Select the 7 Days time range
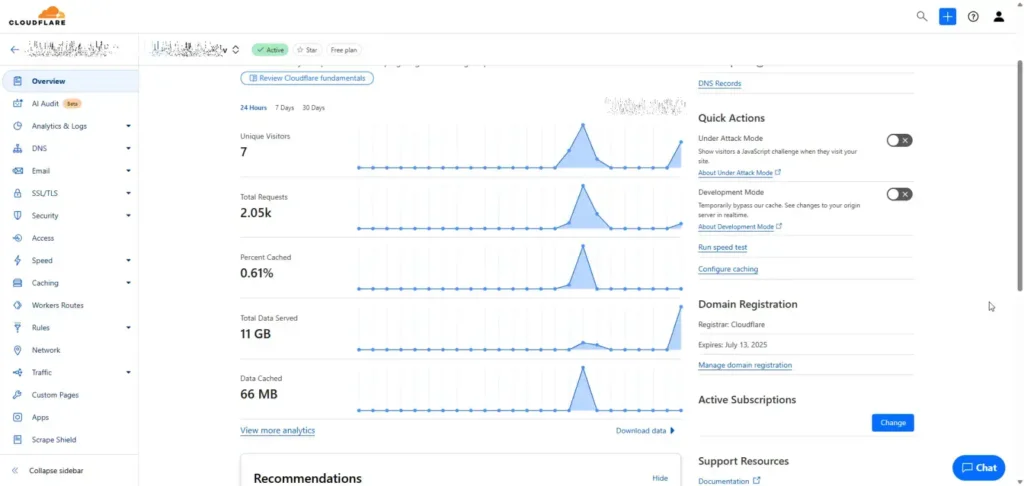 (285, 108)
